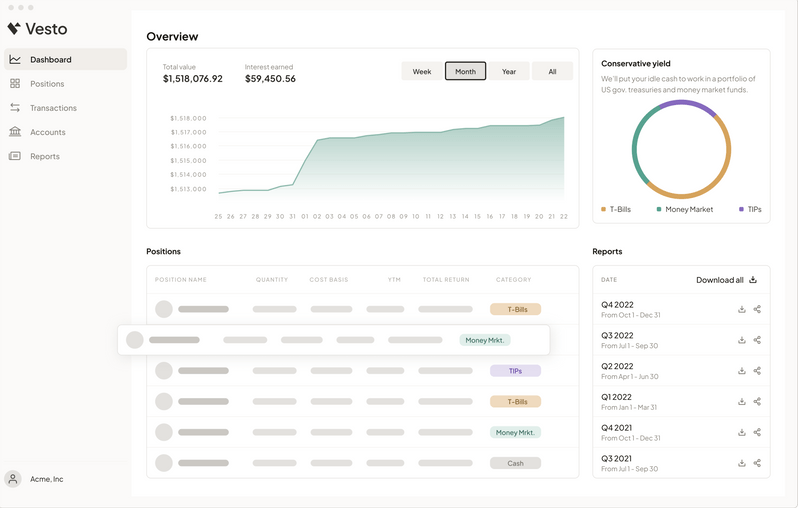The height and width of the screenshot is (508, 798).
Task: Download the Q4 2021 report
Action: tap(742, 433)
